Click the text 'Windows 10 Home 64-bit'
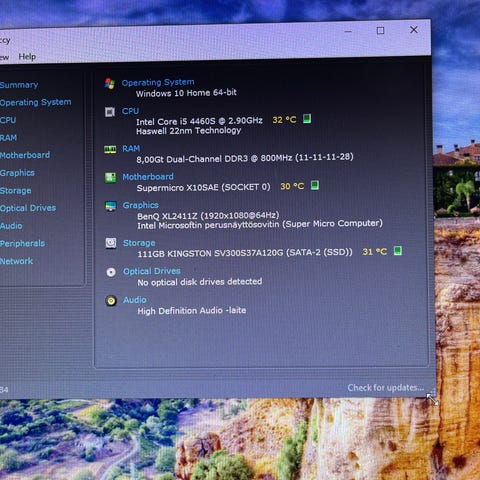The height and width of the screenshot is (480, 480). pos(186,93)
